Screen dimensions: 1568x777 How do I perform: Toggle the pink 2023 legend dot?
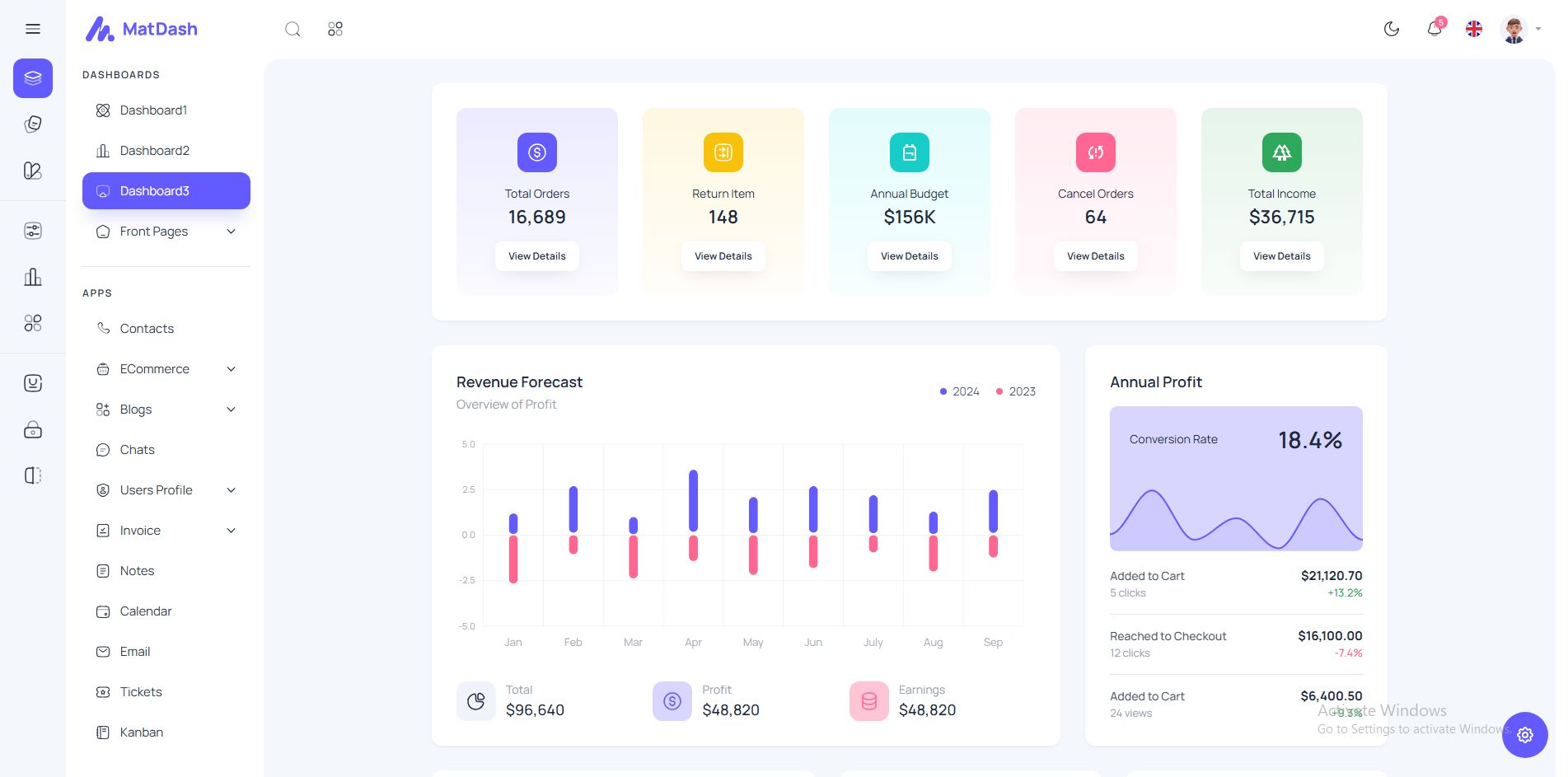tap(999, 391)
